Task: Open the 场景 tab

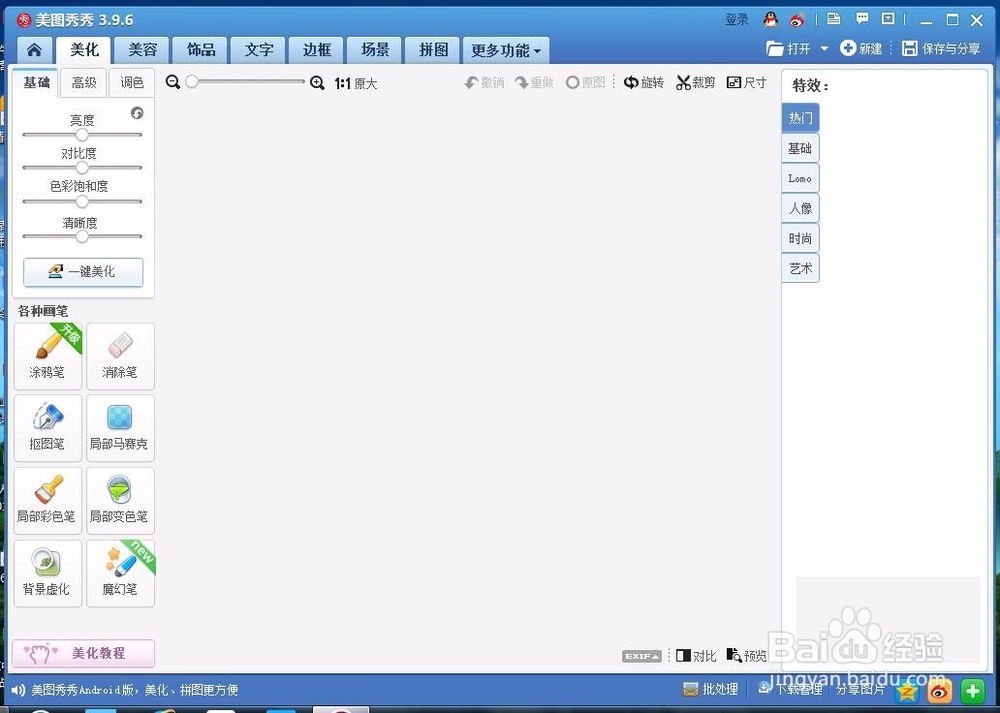Action: point(375,50)
